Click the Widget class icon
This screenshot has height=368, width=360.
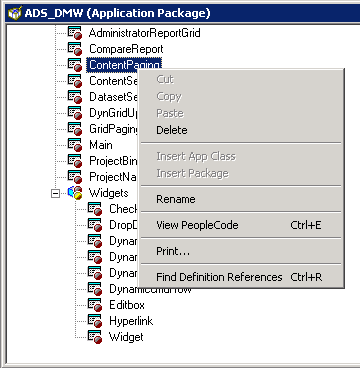click(x=95, y=337)
